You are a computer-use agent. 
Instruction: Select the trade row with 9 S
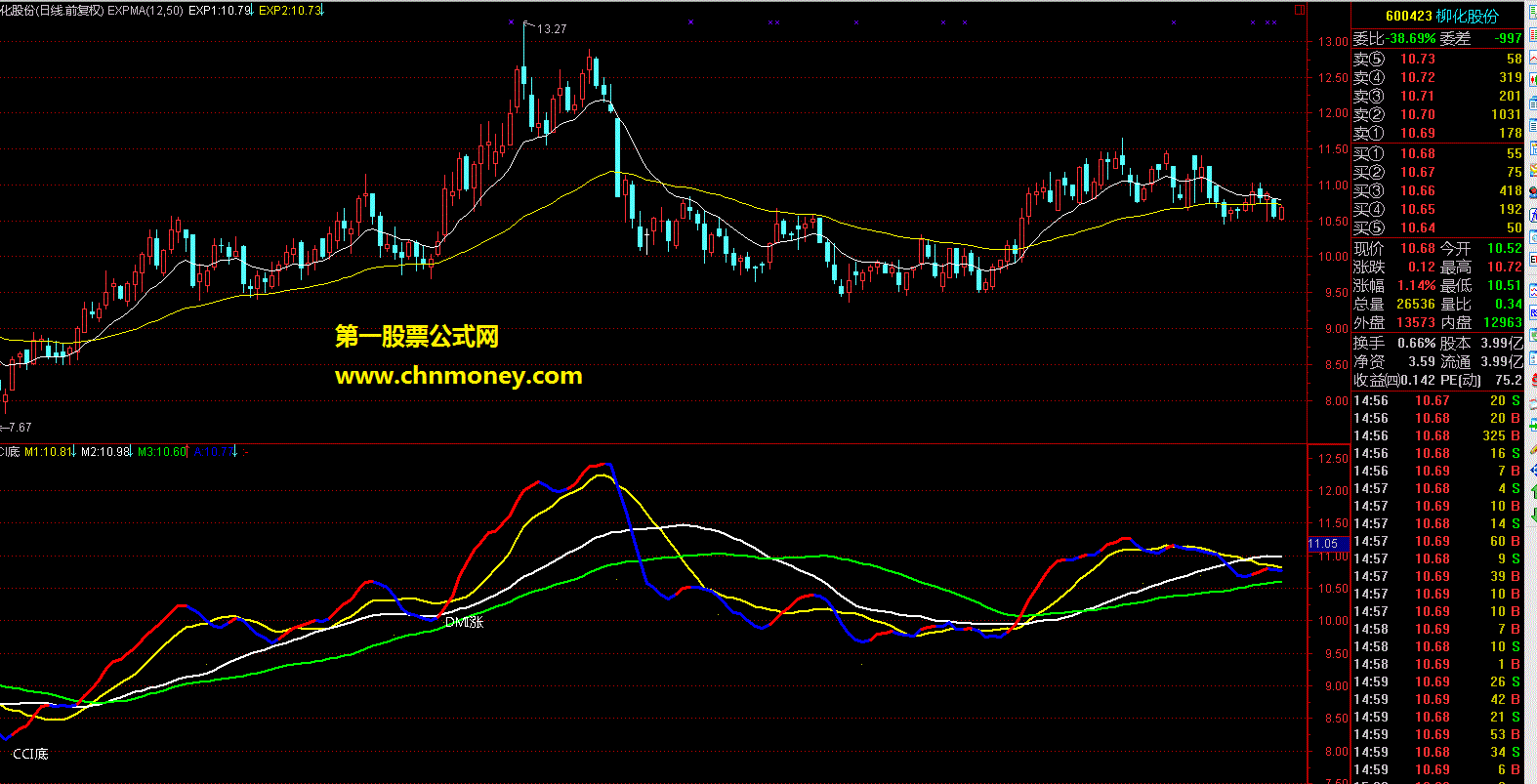coord(1437,558)
